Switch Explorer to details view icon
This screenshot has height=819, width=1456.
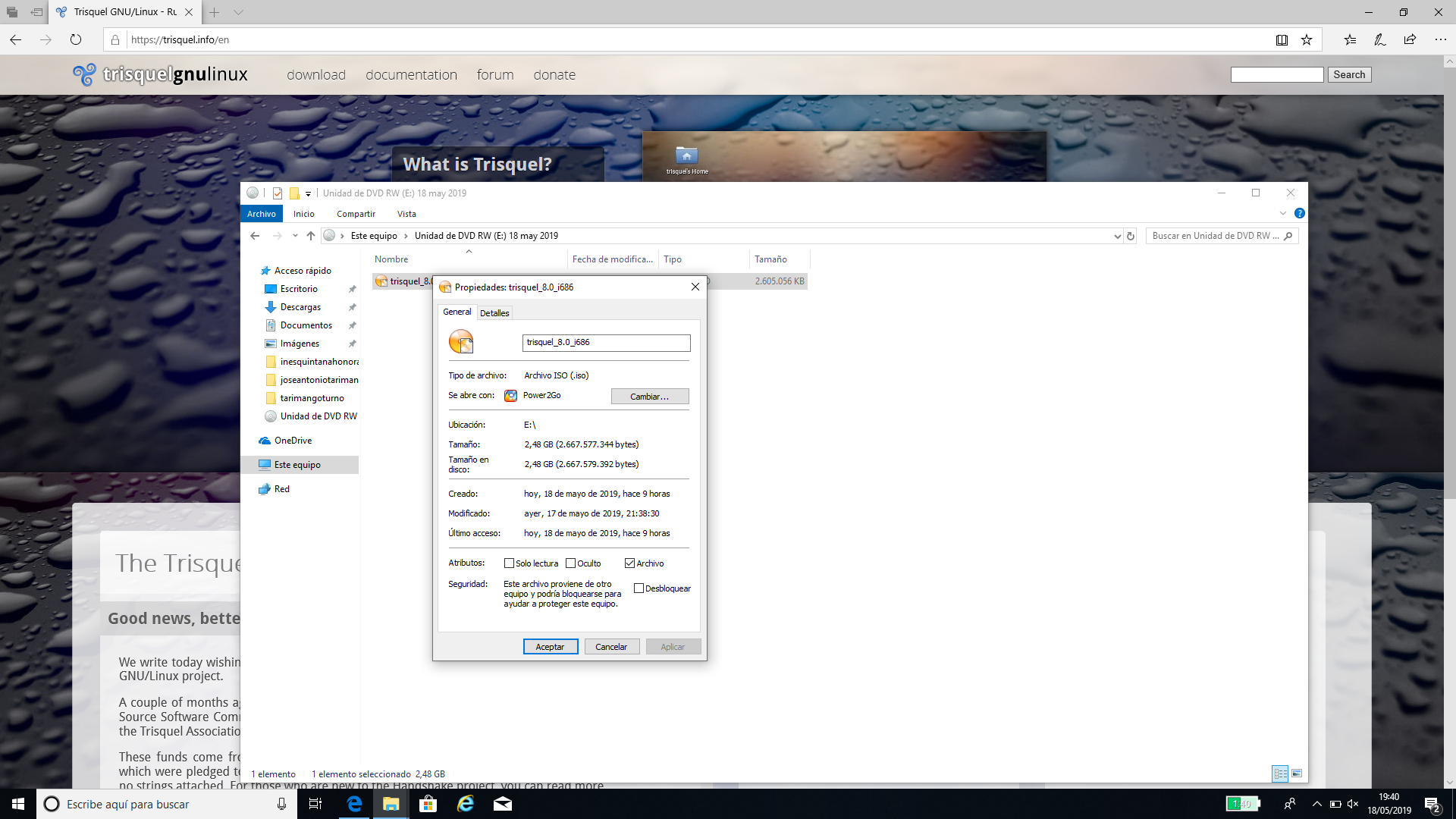[1280, 773]
